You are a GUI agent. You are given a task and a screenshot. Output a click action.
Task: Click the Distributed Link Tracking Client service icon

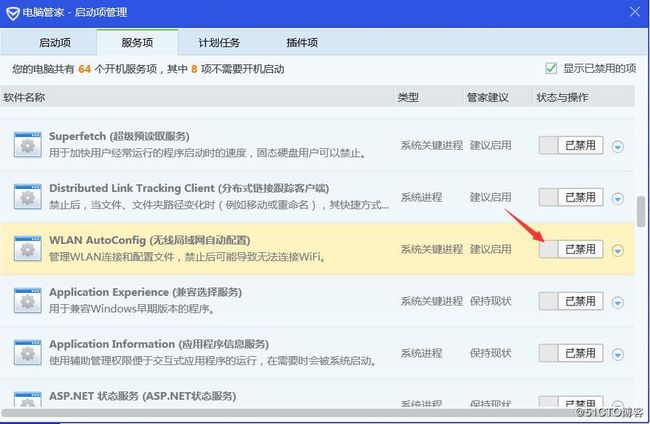(x=27, y=197)
